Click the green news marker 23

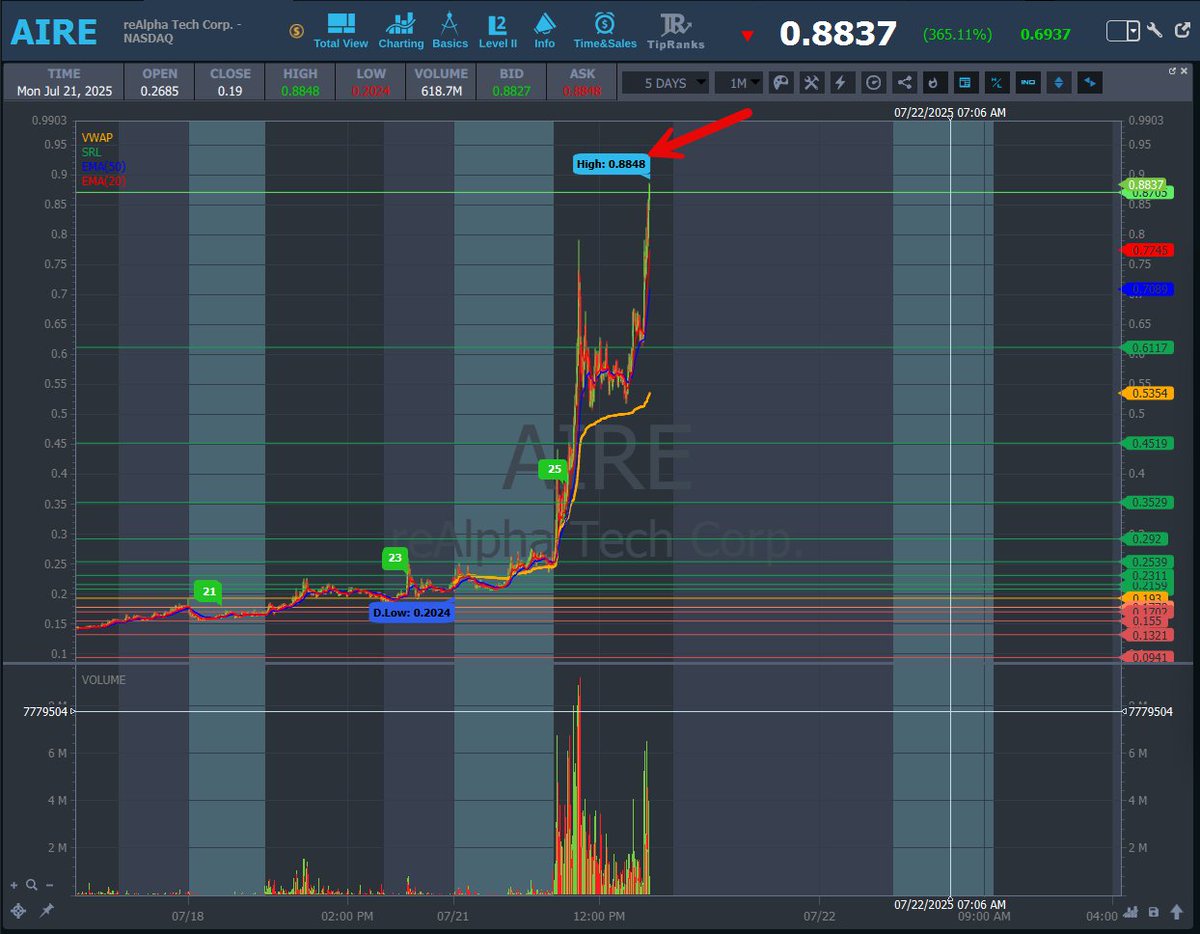pos(395,558)
